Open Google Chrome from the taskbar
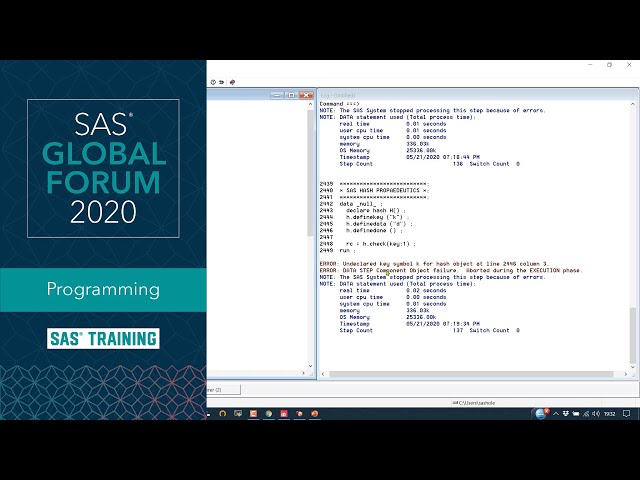 tap(269, 413)
